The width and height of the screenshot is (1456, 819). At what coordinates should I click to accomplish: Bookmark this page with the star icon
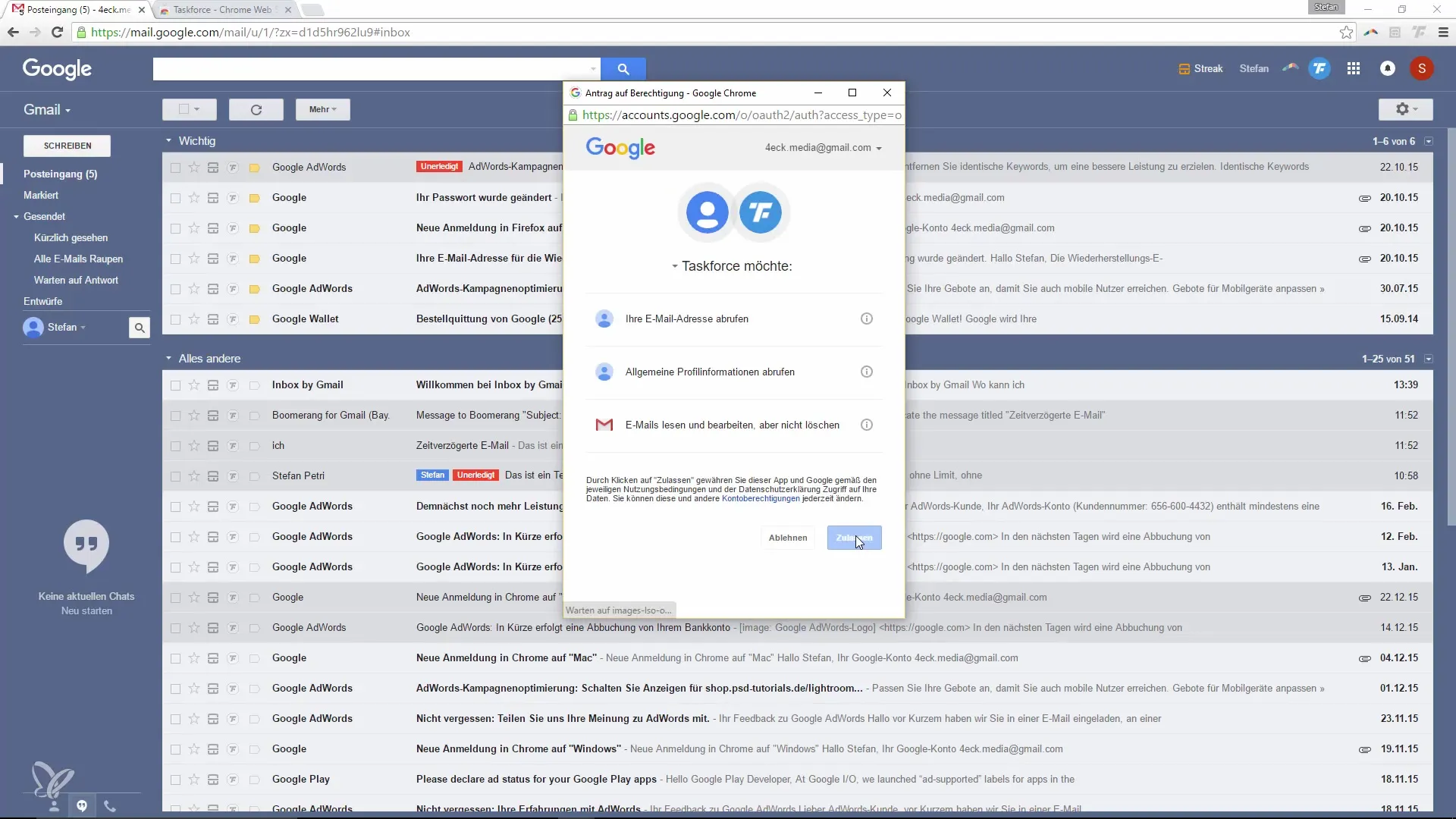pyautogui.click(x=1346, y=32)
